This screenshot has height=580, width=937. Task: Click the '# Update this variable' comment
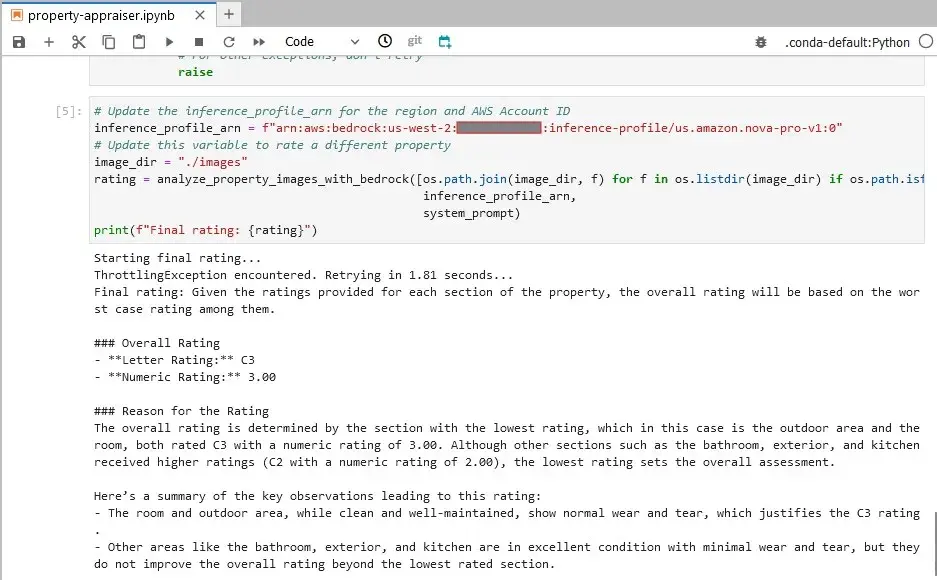tap(272, 145)
